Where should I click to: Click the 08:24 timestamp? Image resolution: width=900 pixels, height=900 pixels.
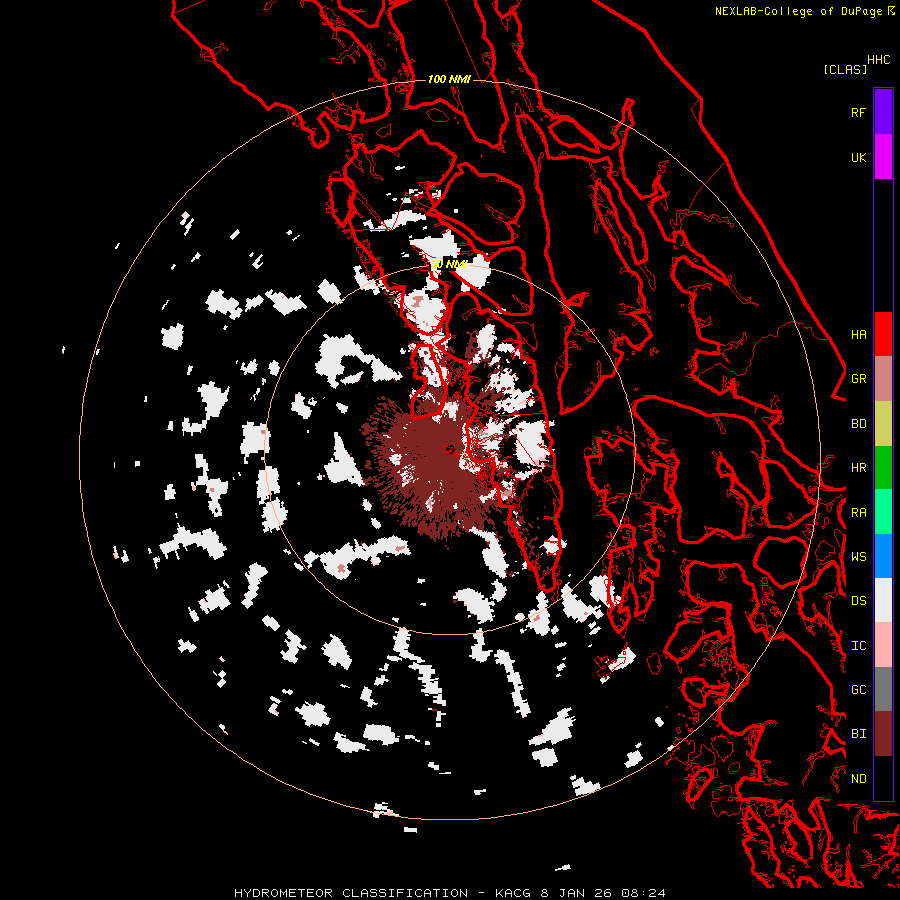[644, 893]
